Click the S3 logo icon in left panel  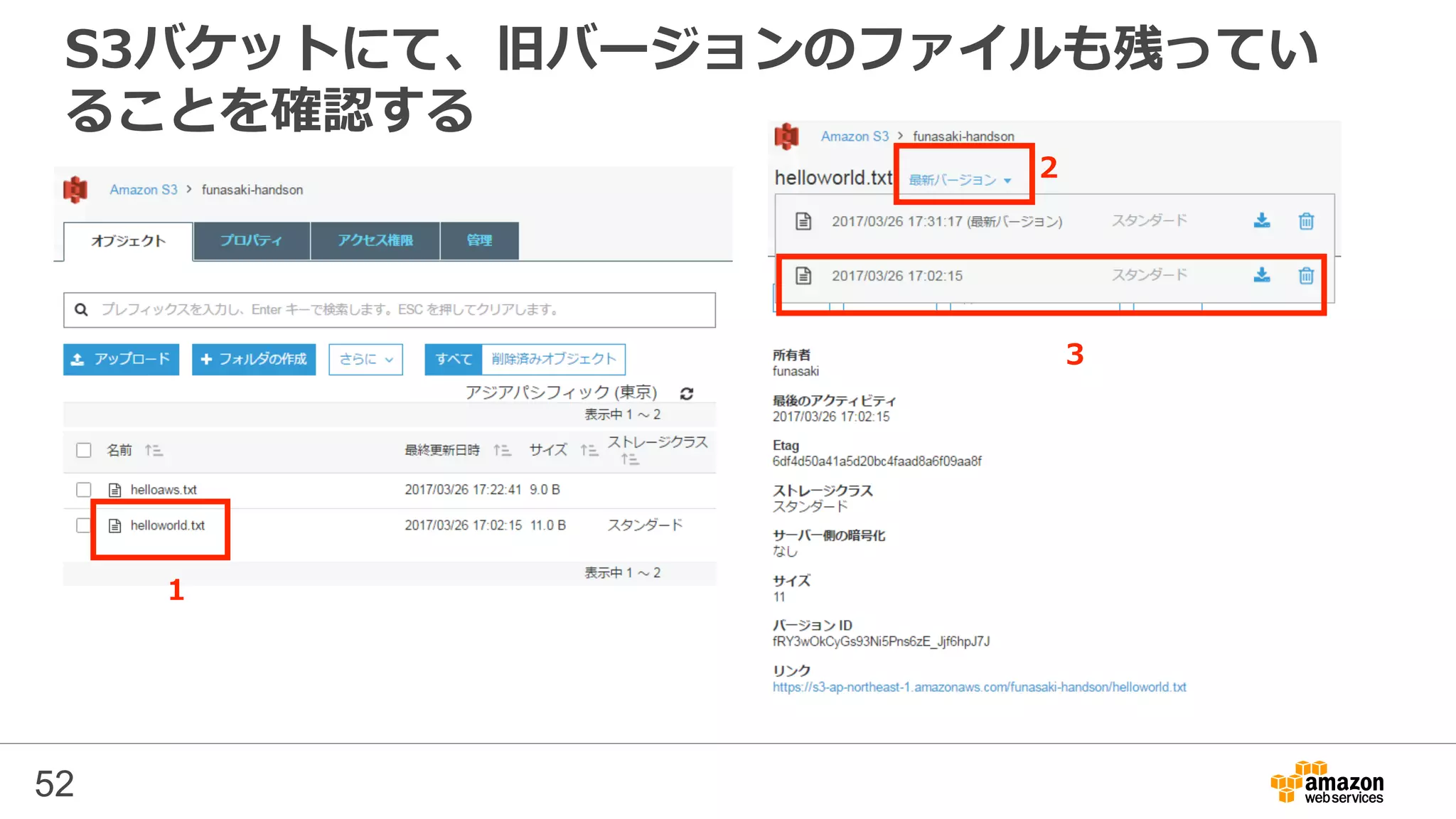point(75,190)
